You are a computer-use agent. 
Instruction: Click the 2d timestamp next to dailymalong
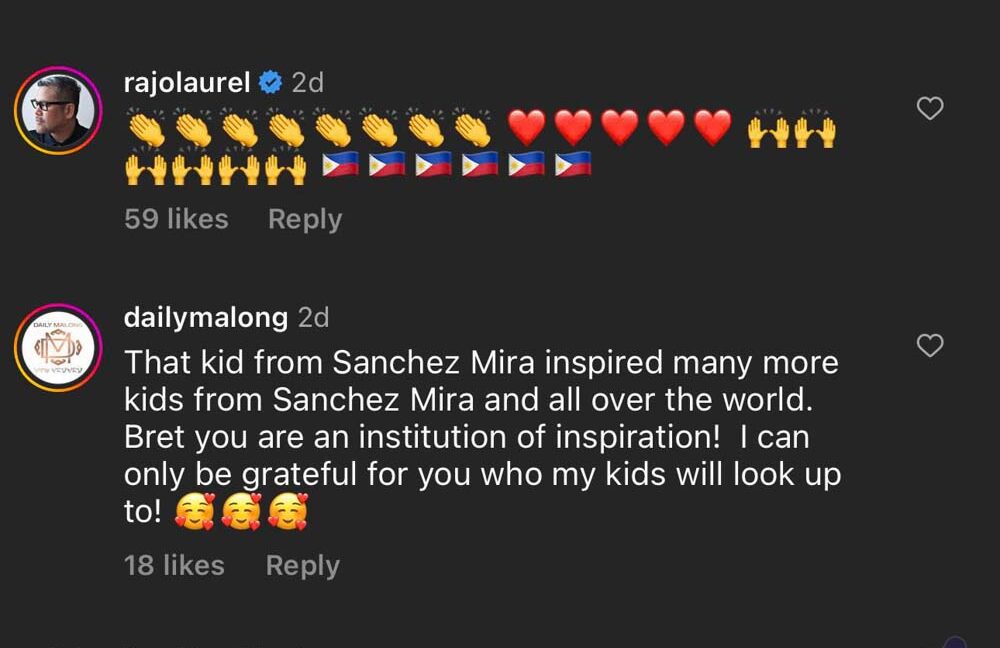tap(314, 317)
